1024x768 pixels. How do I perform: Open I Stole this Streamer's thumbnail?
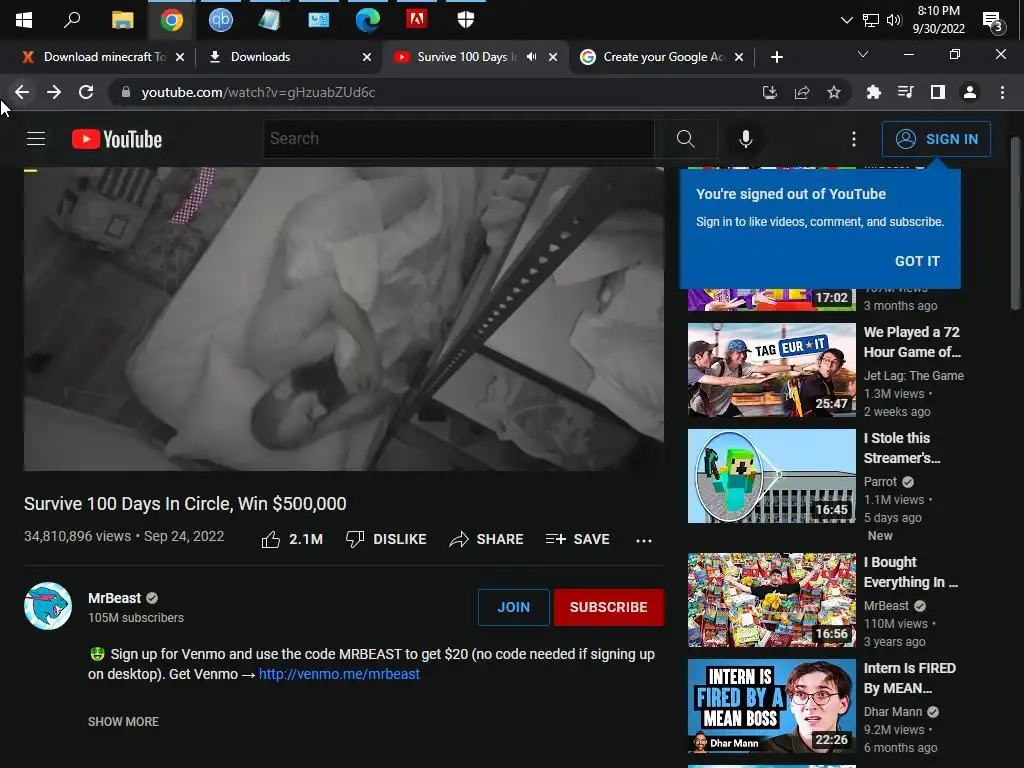point(771,475)
